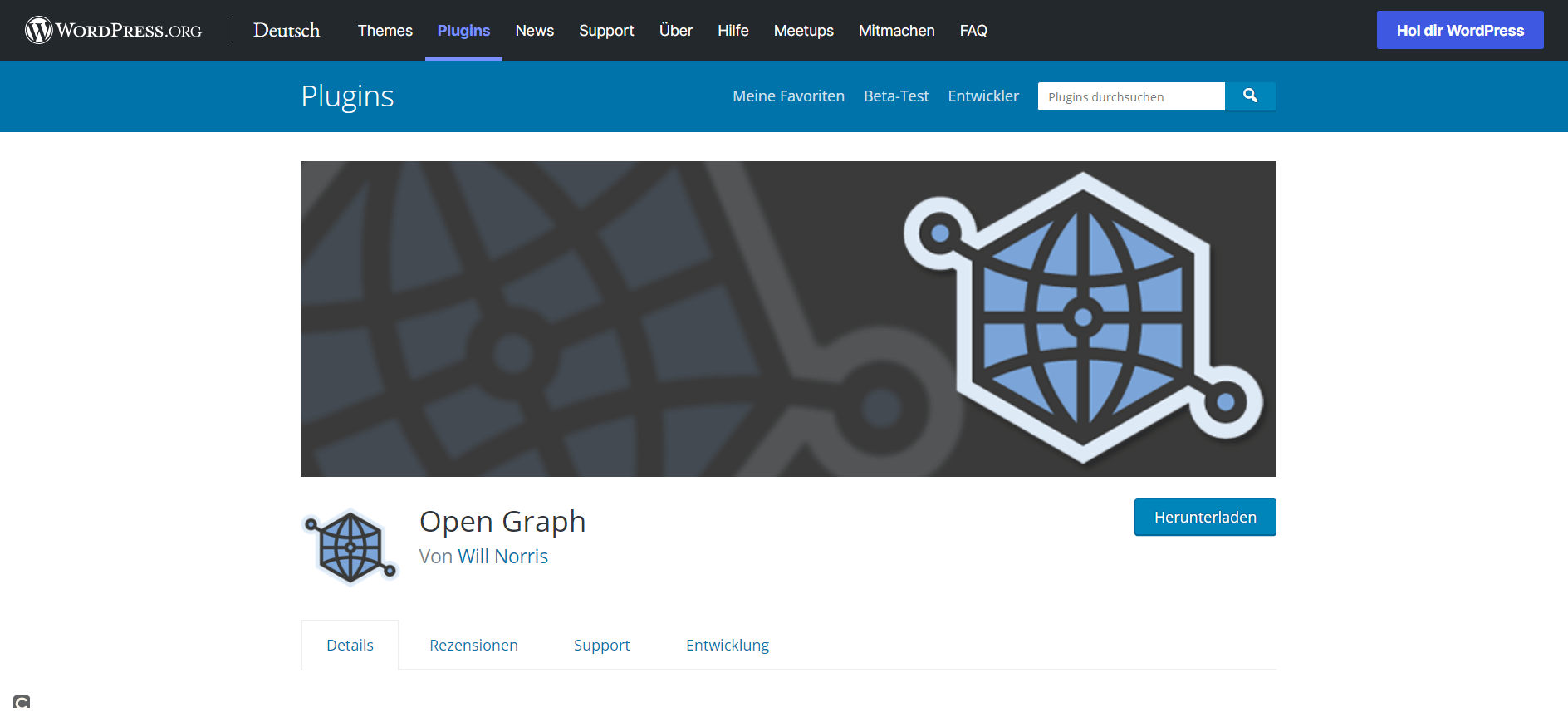The width and height of the screenshot is (1568, 712).
Task: Open the Themes menu item
Action: pos(385,31)
